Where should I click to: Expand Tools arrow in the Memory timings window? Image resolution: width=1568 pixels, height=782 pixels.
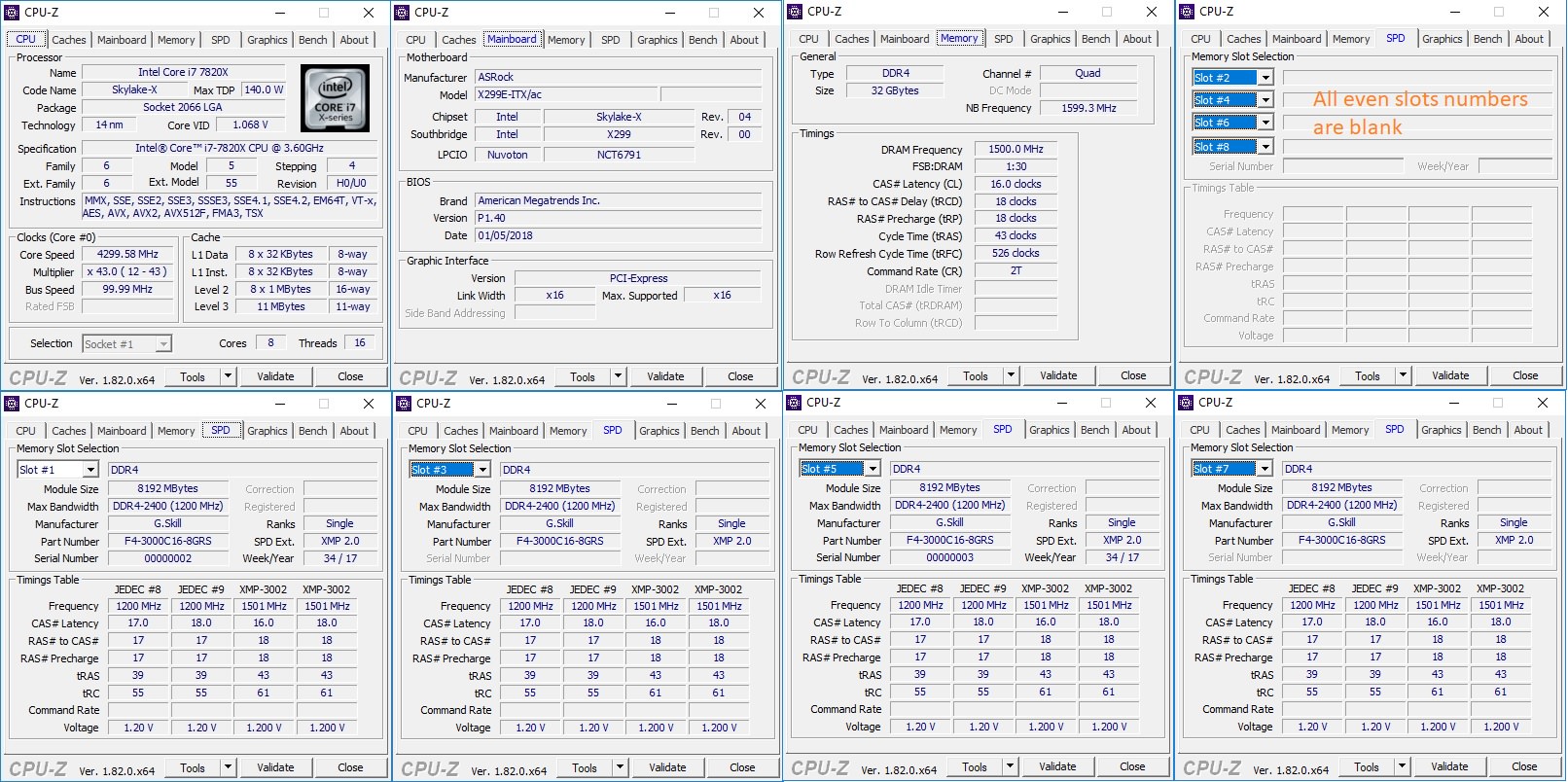coord(1011,375)
